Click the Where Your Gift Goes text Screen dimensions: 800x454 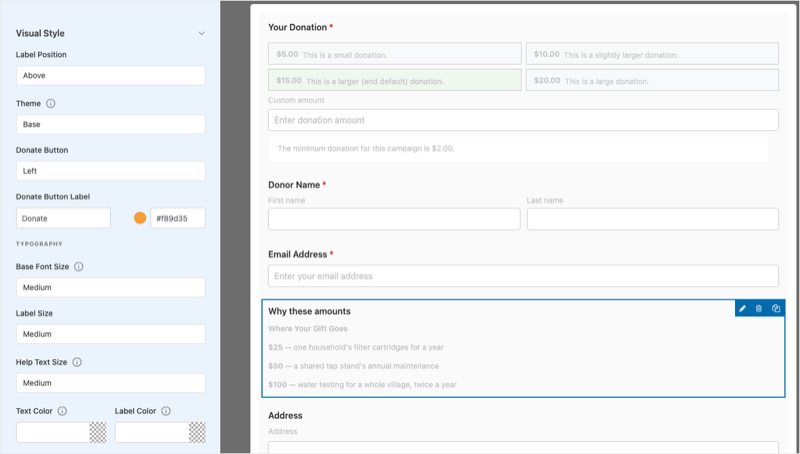click(x=308, y=329)
